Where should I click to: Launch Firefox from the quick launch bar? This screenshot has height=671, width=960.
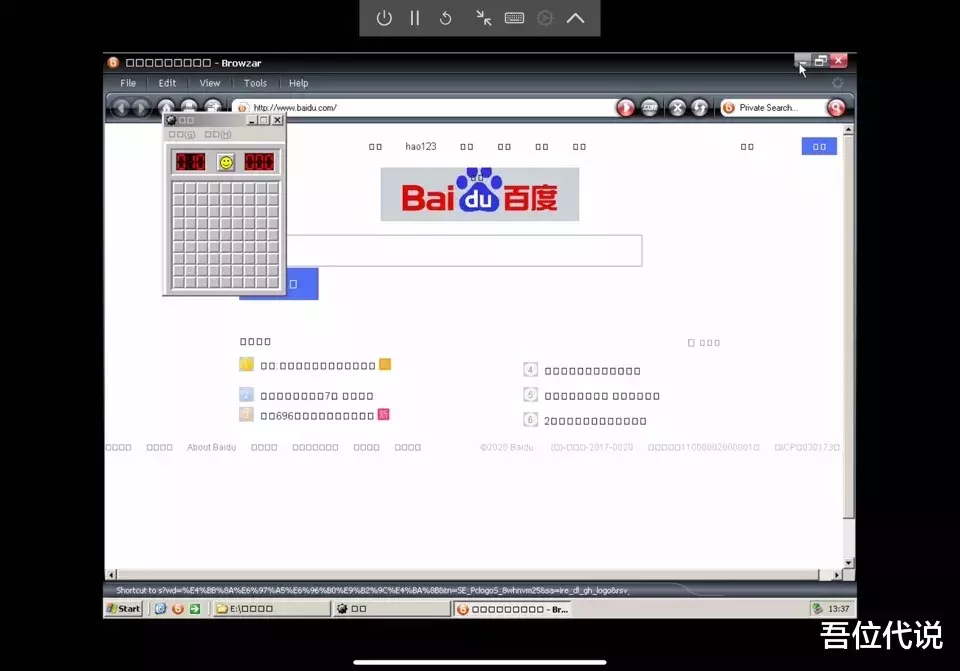coord(178,608)
